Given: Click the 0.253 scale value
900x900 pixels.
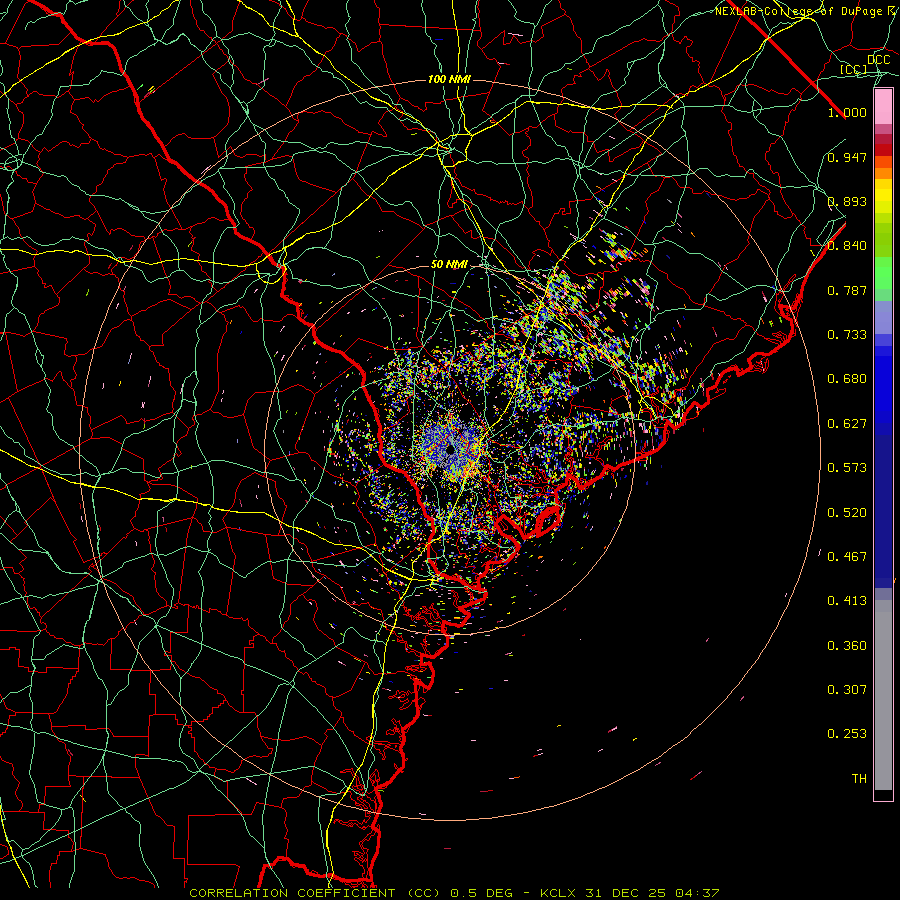Looking at the screenshot, I should (847, 734).
